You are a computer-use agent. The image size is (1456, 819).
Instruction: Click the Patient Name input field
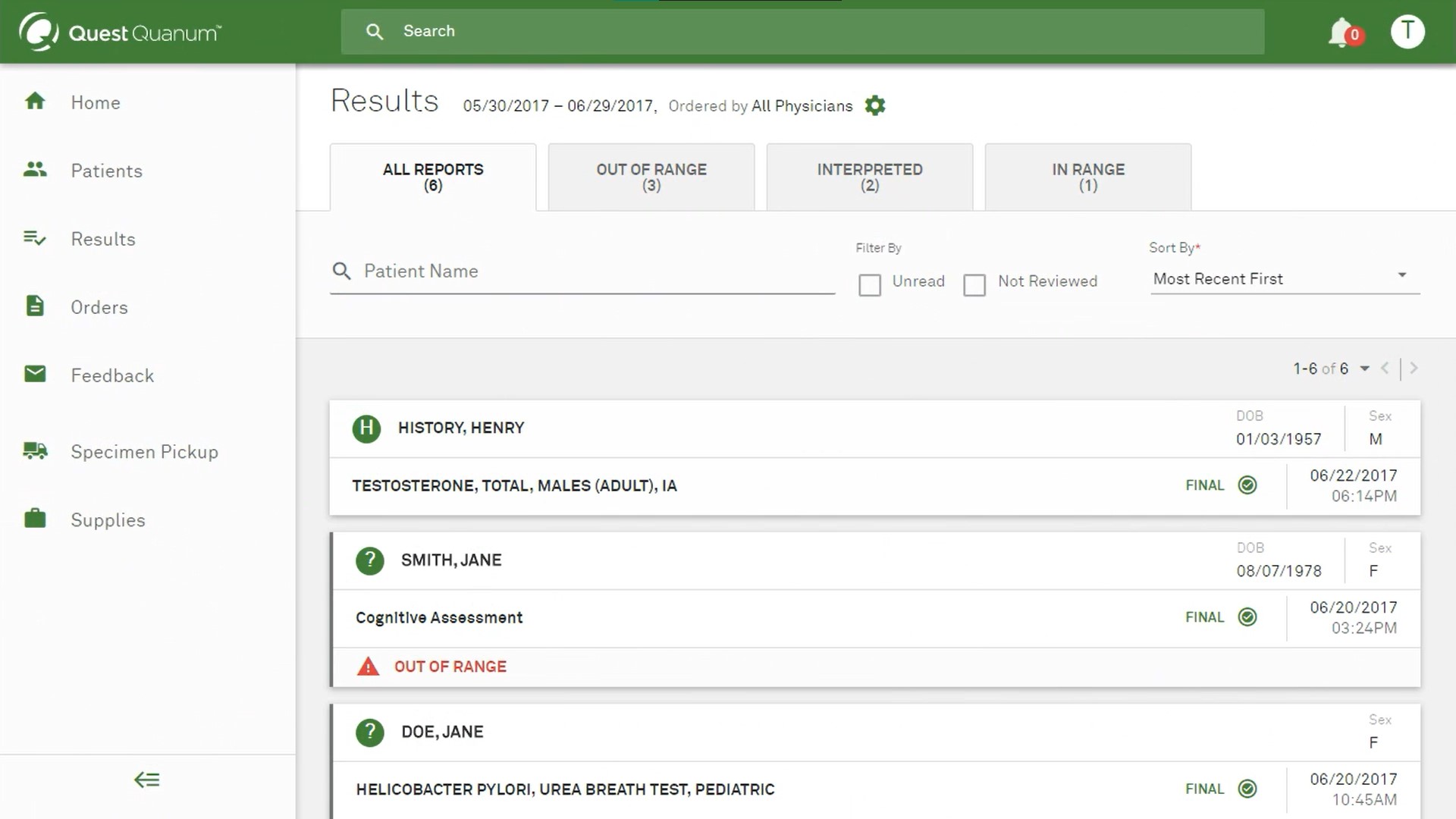pos(582,271)
